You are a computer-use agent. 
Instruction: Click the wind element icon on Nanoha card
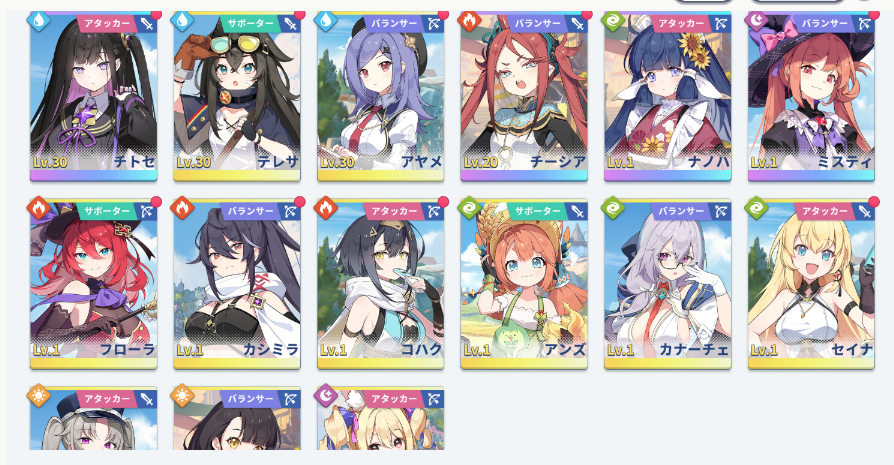[x=613, y=21]
